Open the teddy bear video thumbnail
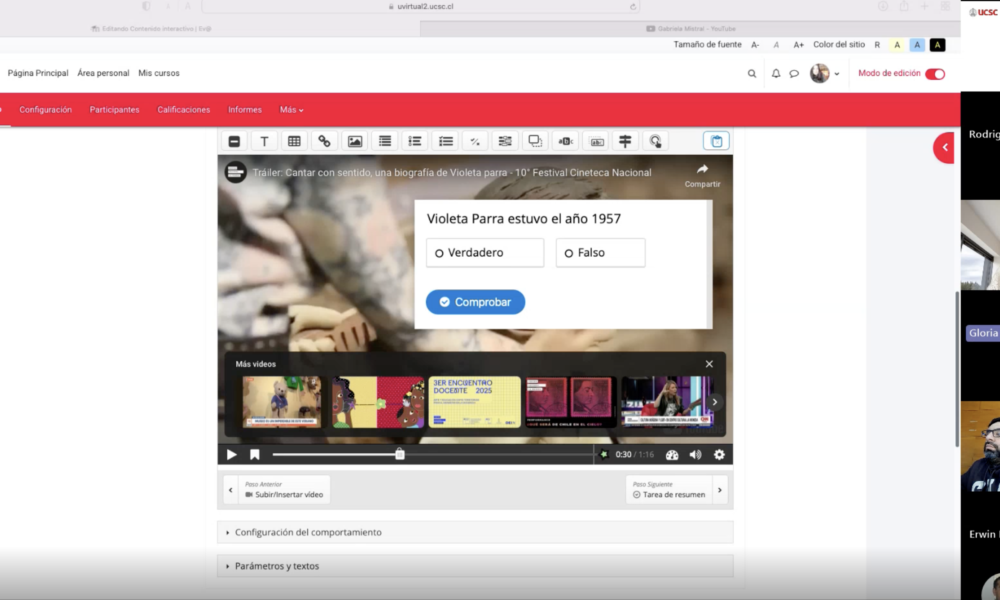Viewport: 1000px width, 600px height. (x=282, y=402)
